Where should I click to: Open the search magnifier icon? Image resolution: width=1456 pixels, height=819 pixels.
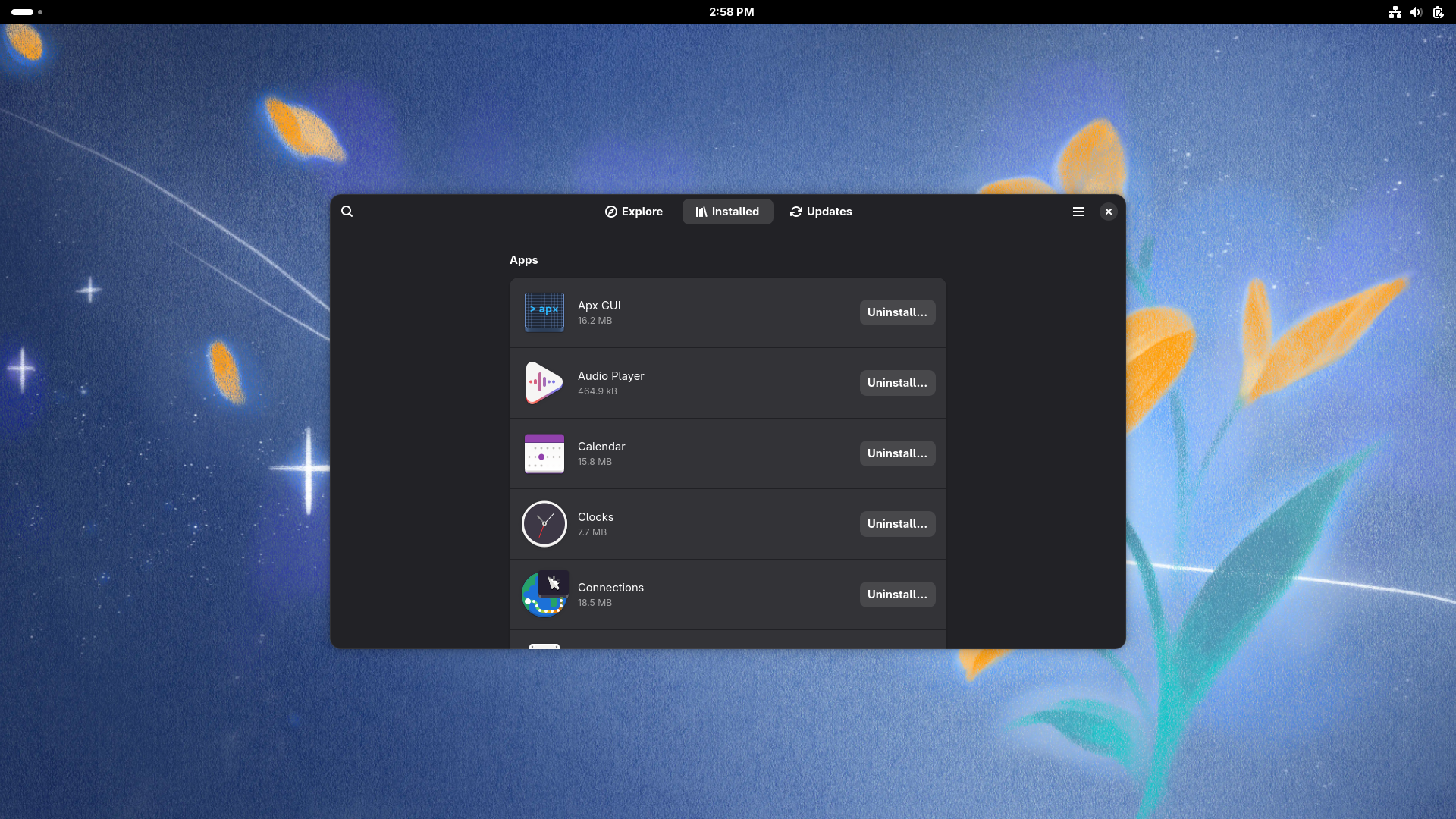point(347,212)
